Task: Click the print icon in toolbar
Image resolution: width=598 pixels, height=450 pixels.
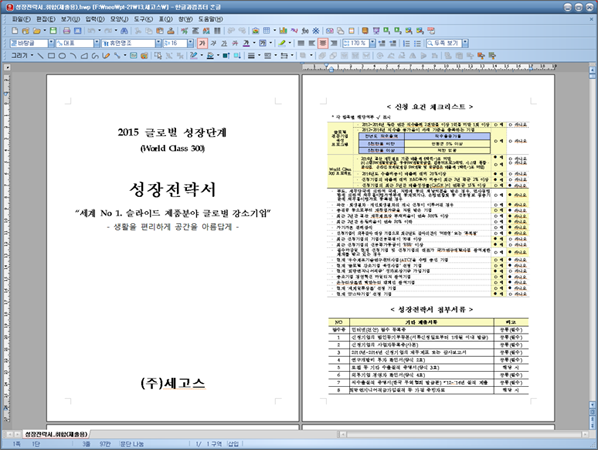Action: [66, 31]
